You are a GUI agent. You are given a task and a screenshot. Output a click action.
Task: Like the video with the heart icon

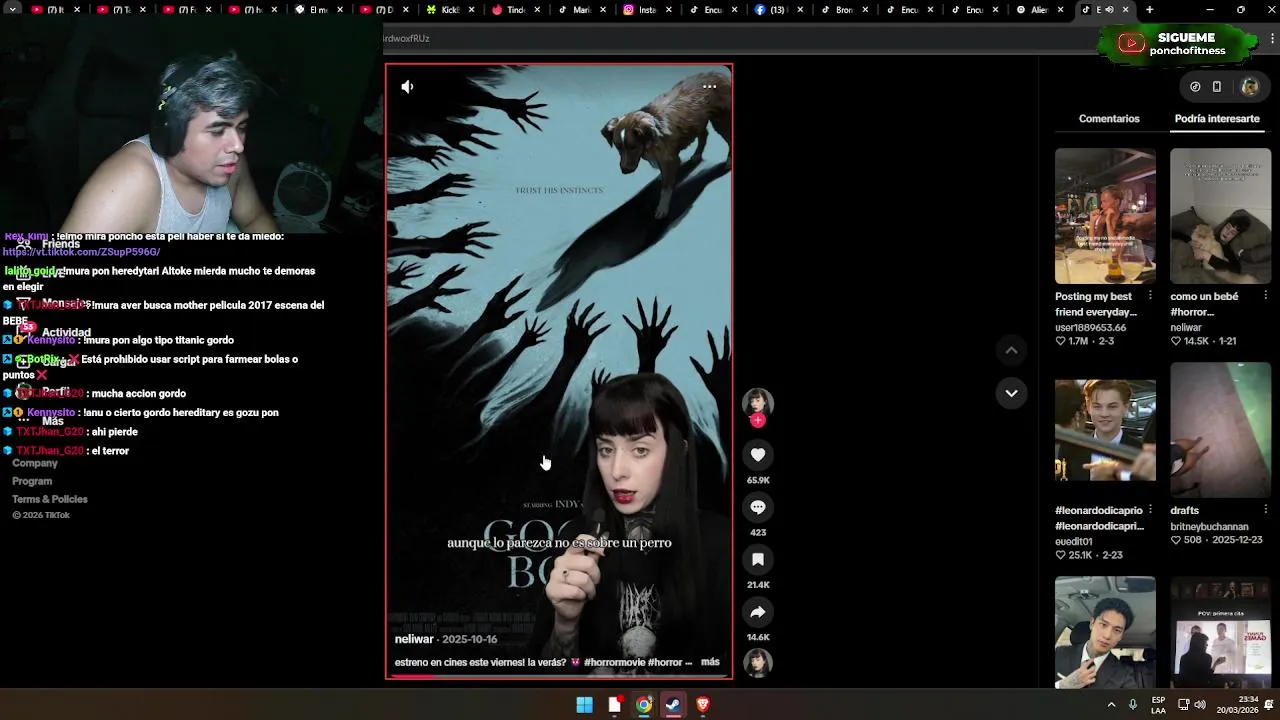point(758,455)
